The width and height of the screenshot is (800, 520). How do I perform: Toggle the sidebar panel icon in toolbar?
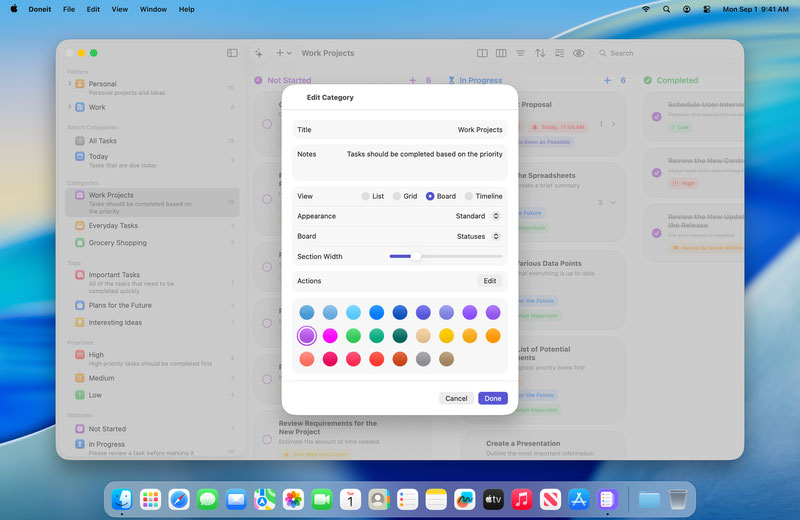pyautogui.click(x=232, y=53)
